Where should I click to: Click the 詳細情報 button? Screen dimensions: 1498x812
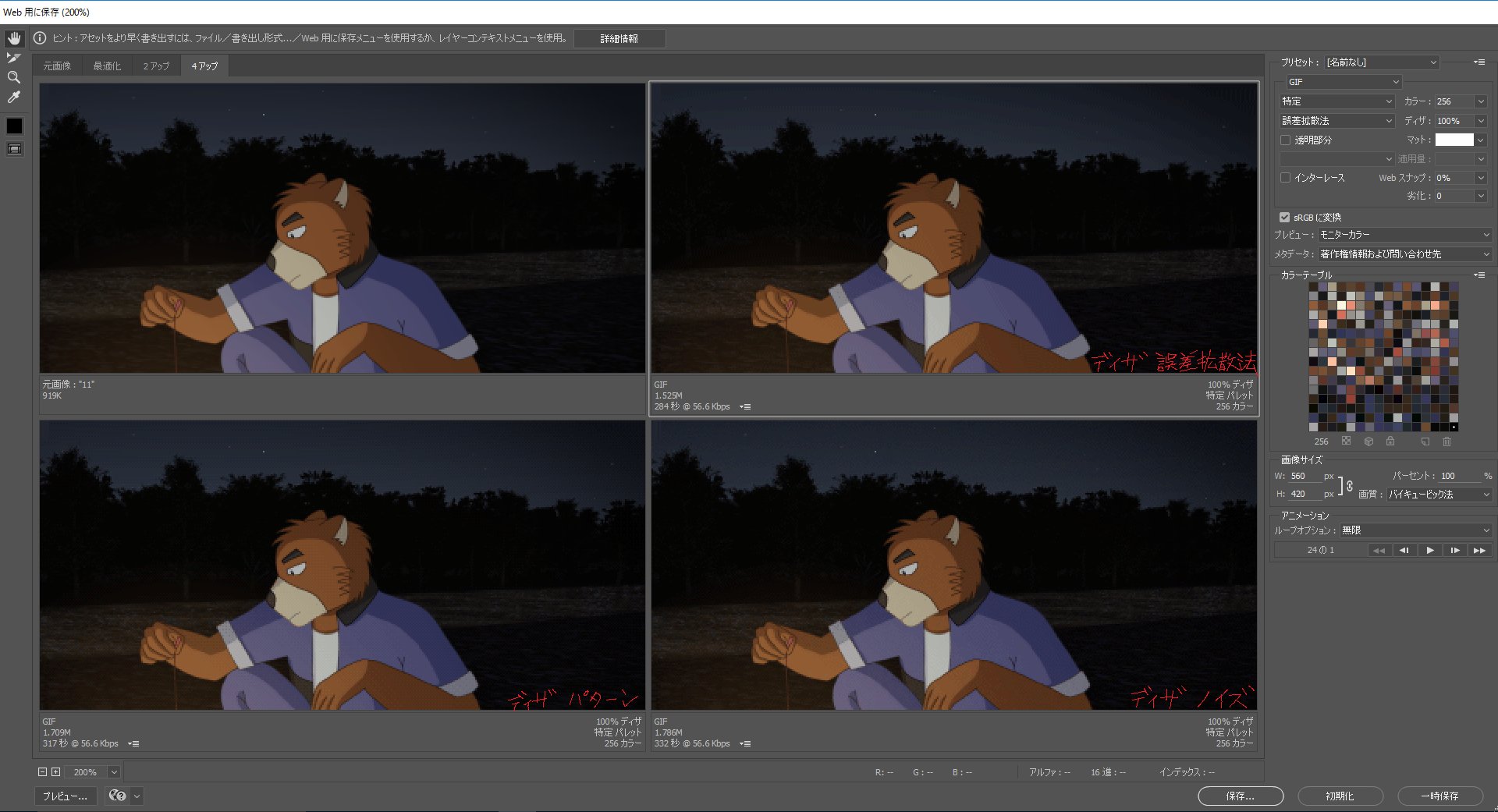[619, 38]
